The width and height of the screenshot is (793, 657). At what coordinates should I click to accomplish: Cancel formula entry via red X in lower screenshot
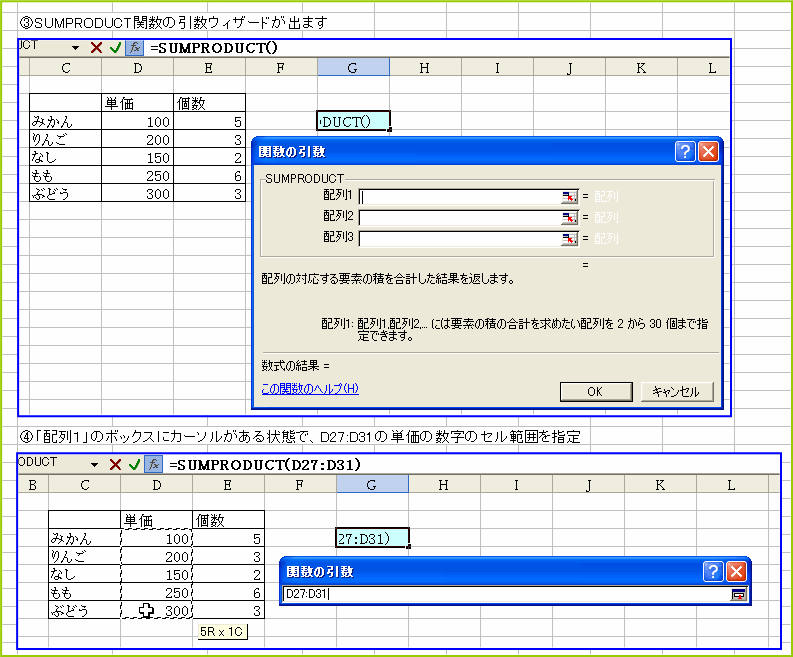115,464
